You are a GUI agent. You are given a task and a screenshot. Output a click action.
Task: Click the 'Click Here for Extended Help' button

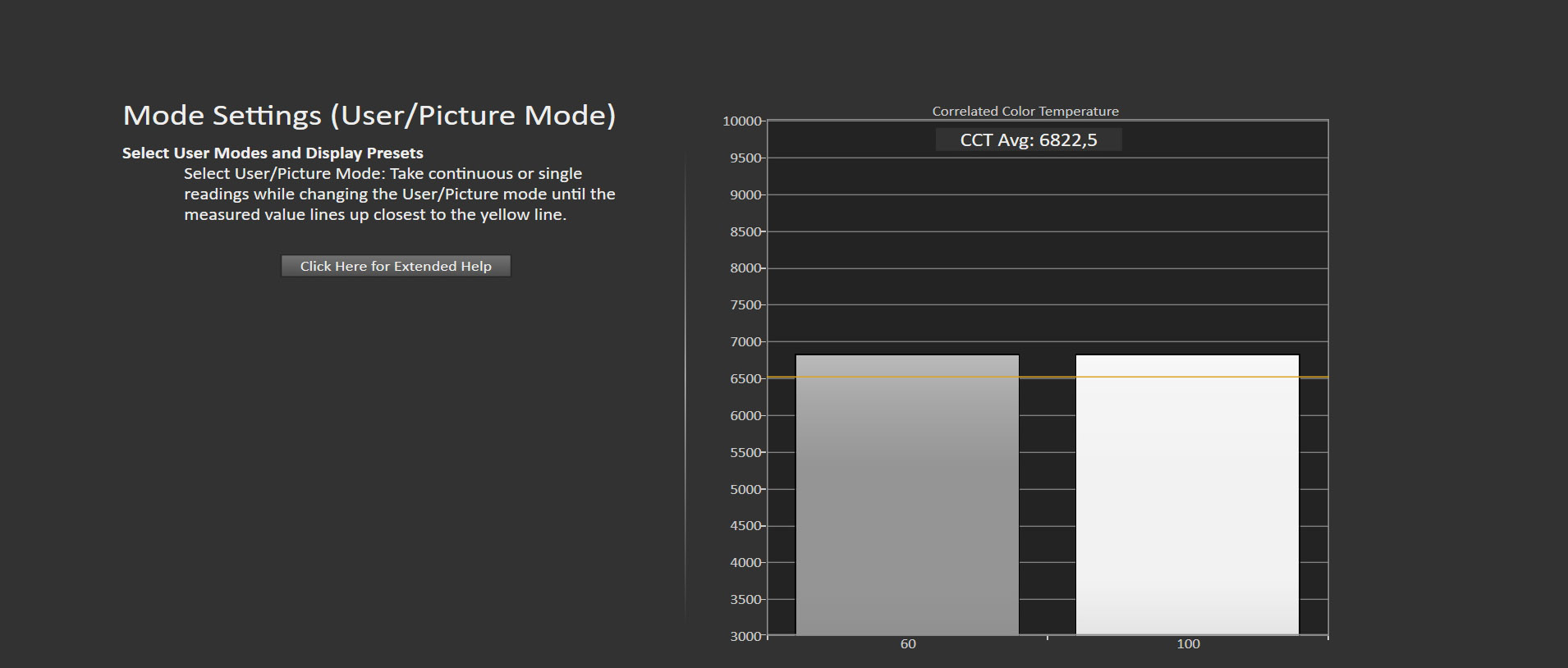396,266
